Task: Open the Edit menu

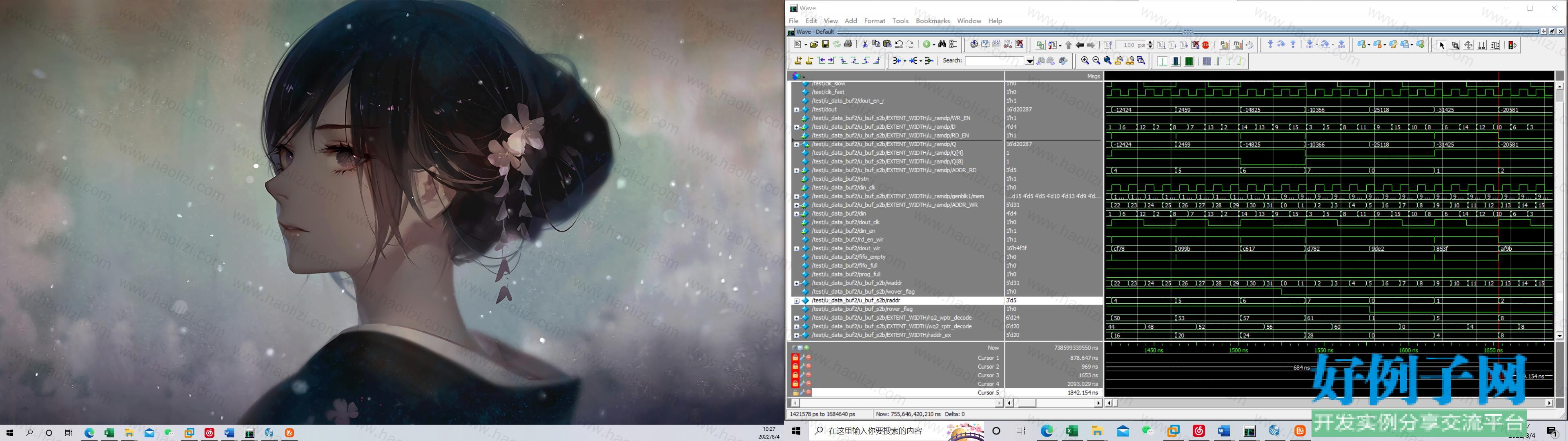Action: 811,21
